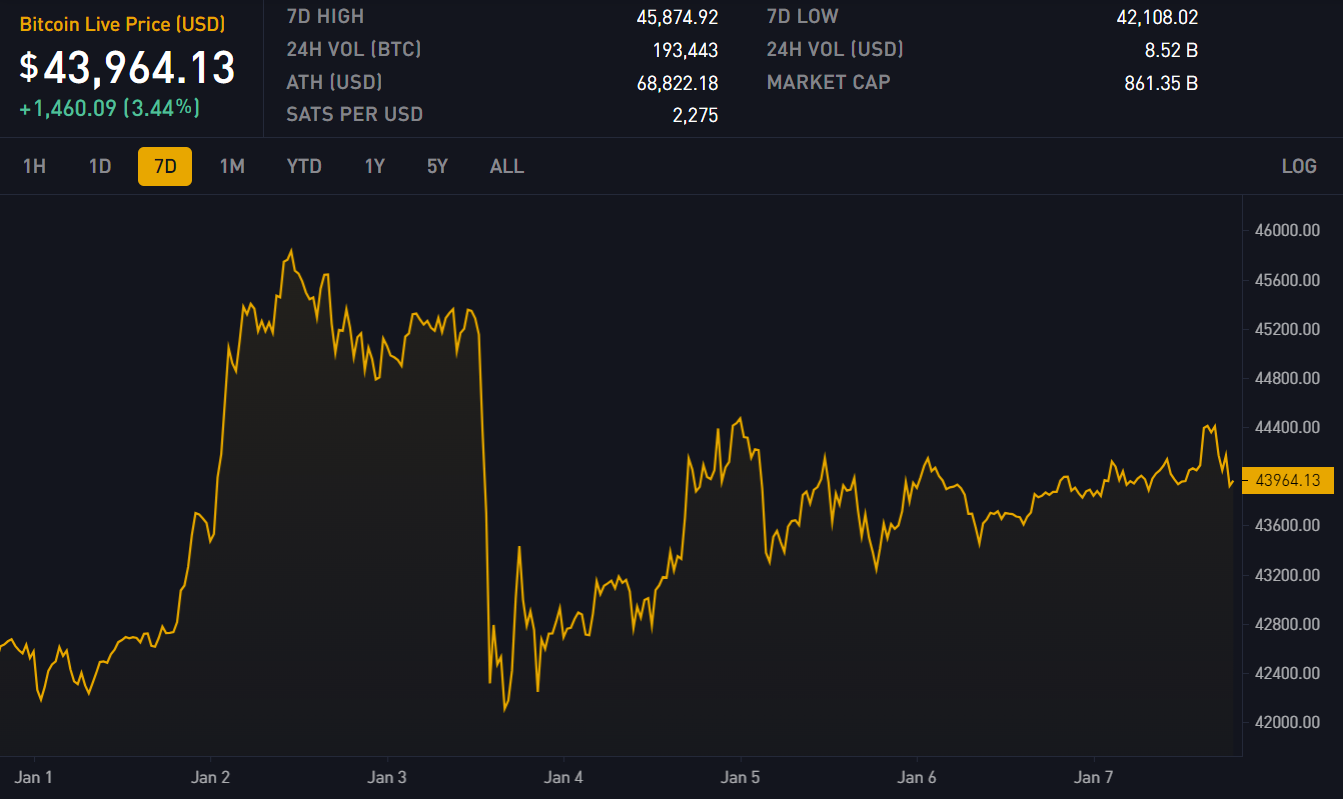Switch chart to 1Y range

pyautogui.click(x=375, y=167)
